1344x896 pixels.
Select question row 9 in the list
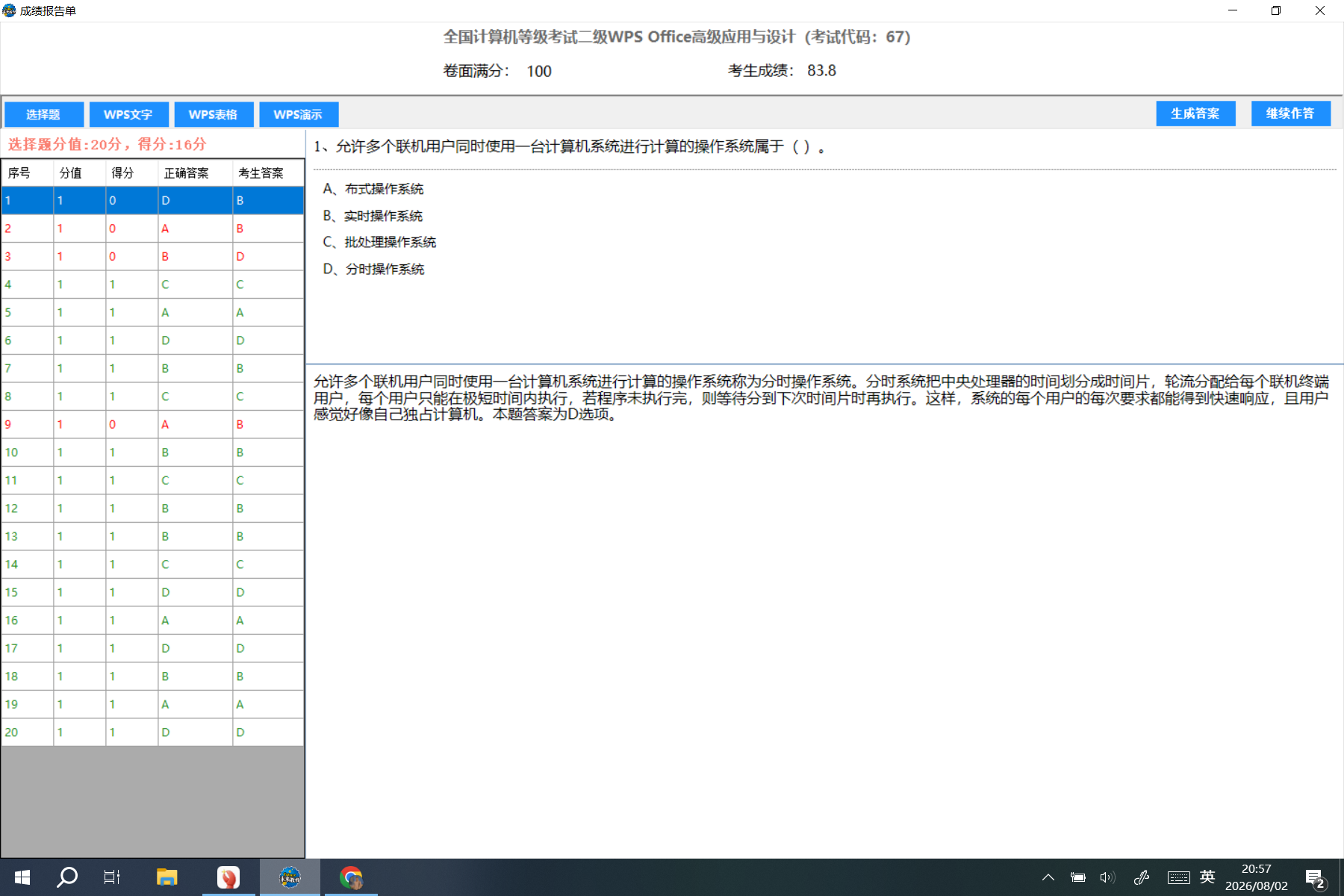152,424
